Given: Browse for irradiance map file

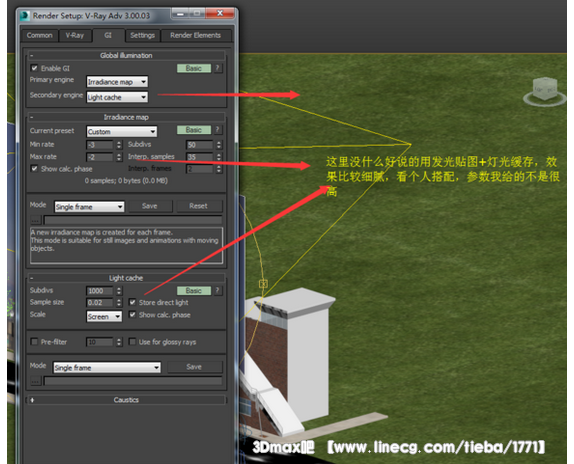Looking at the screenshot, I should pos(35,220).
